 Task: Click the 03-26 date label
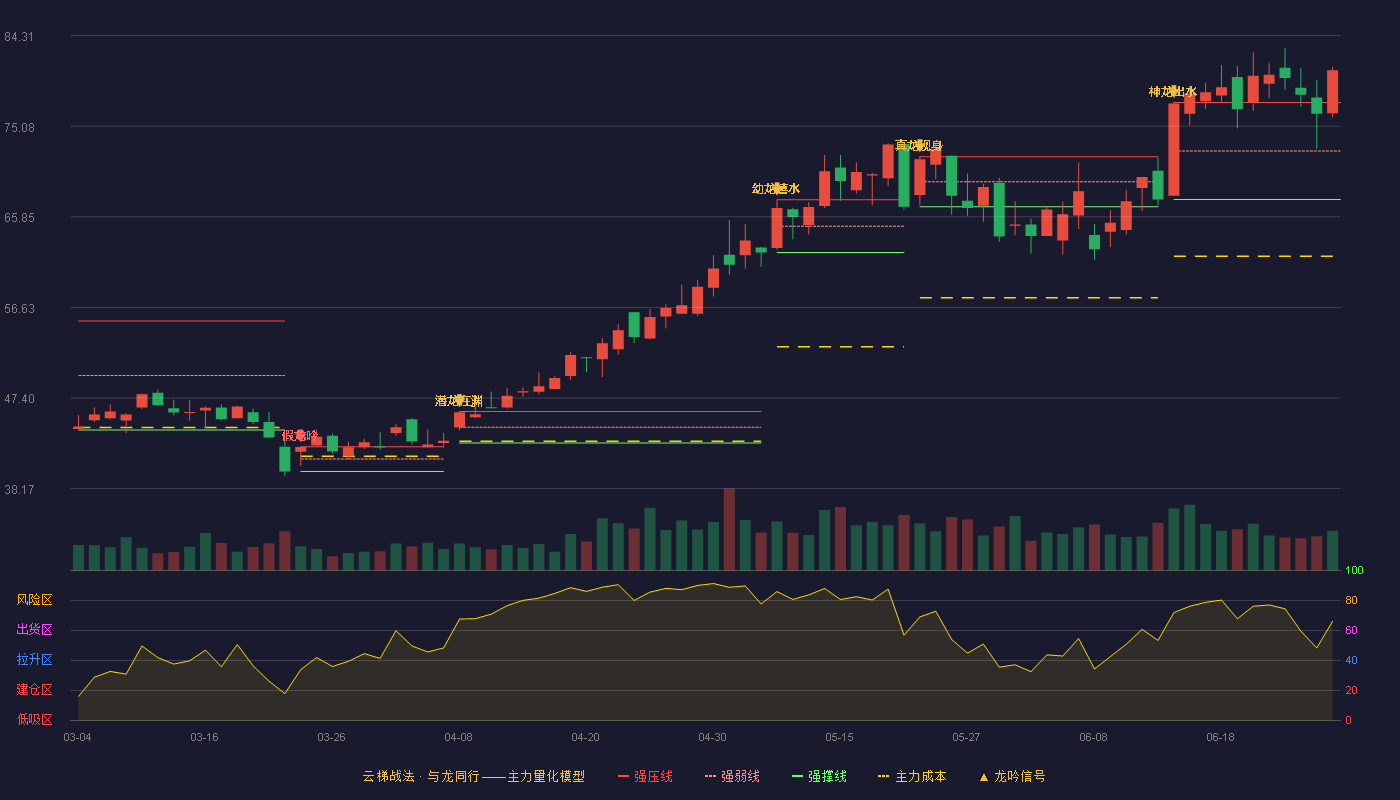[x=331, y=737]
